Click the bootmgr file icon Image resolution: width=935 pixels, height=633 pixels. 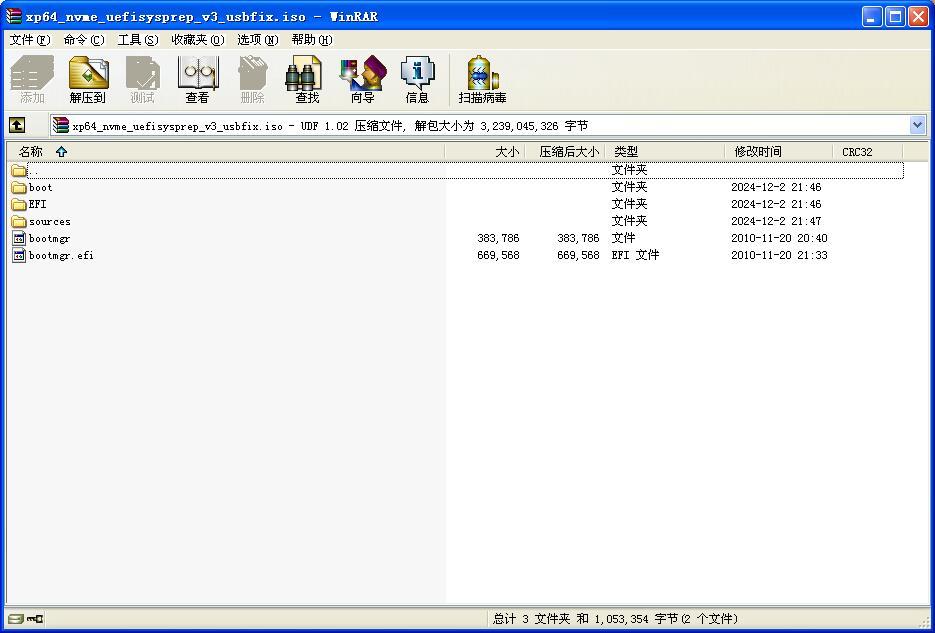pyautogui.click(x=19, y=238)
